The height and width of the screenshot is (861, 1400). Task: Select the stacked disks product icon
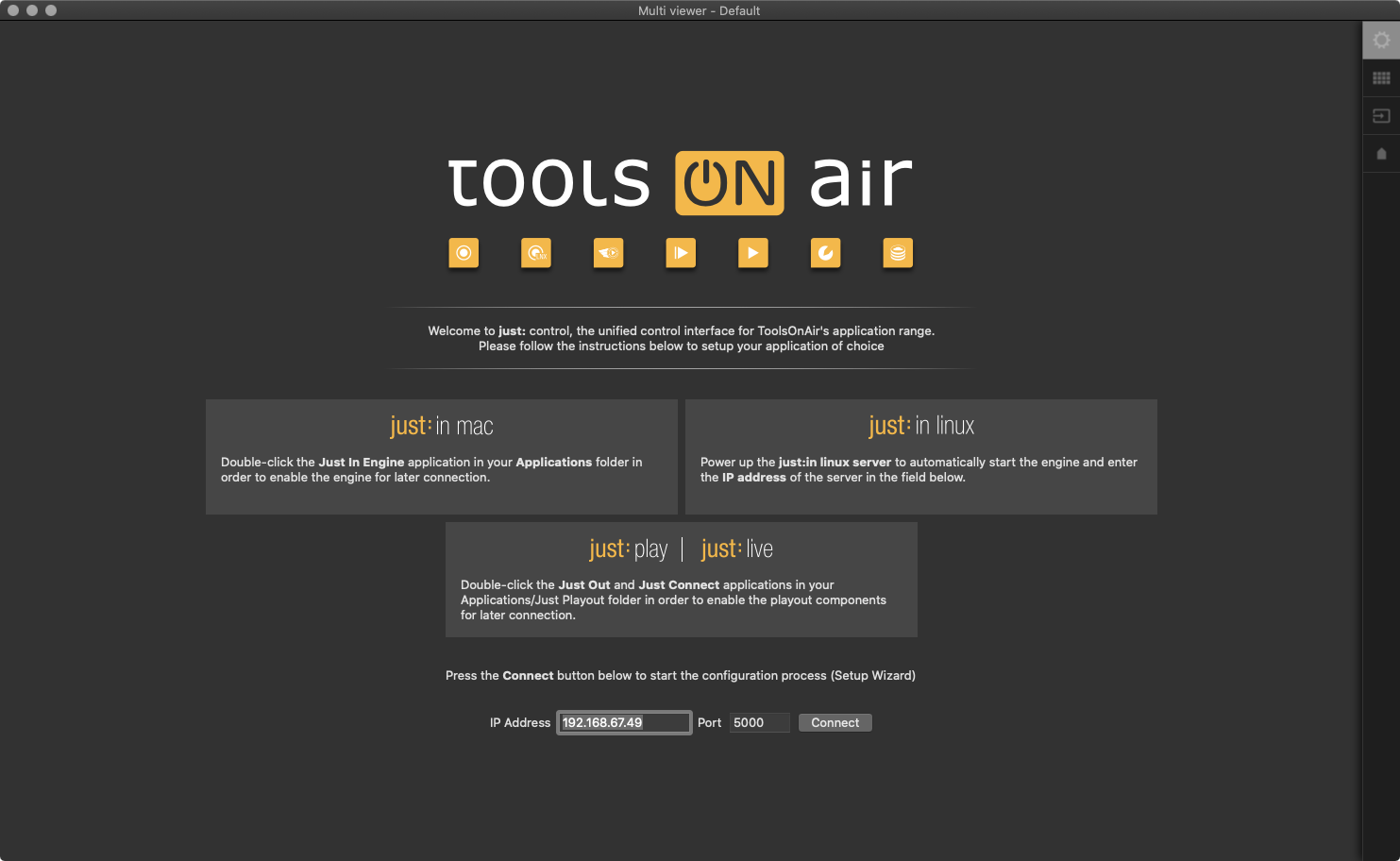pos(898,253)
